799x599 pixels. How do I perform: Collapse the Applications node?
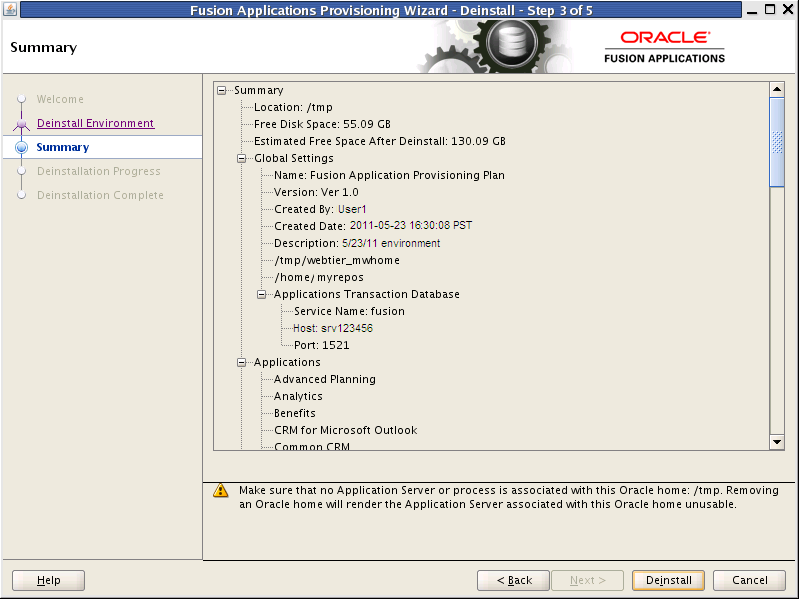pos(242,362)
